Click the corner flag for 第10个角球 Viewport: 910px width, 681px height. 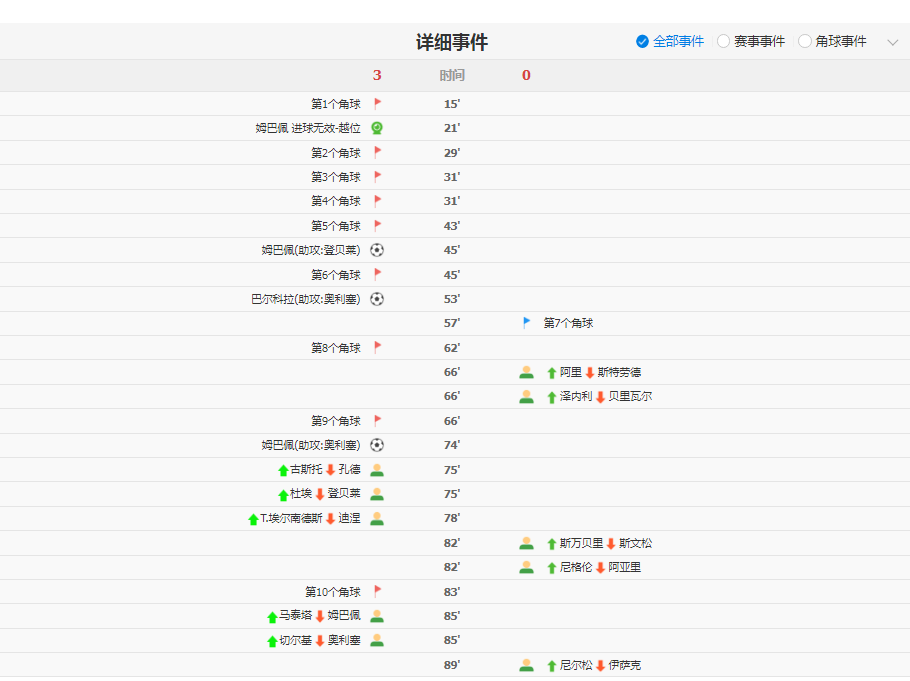pos(377,591)
